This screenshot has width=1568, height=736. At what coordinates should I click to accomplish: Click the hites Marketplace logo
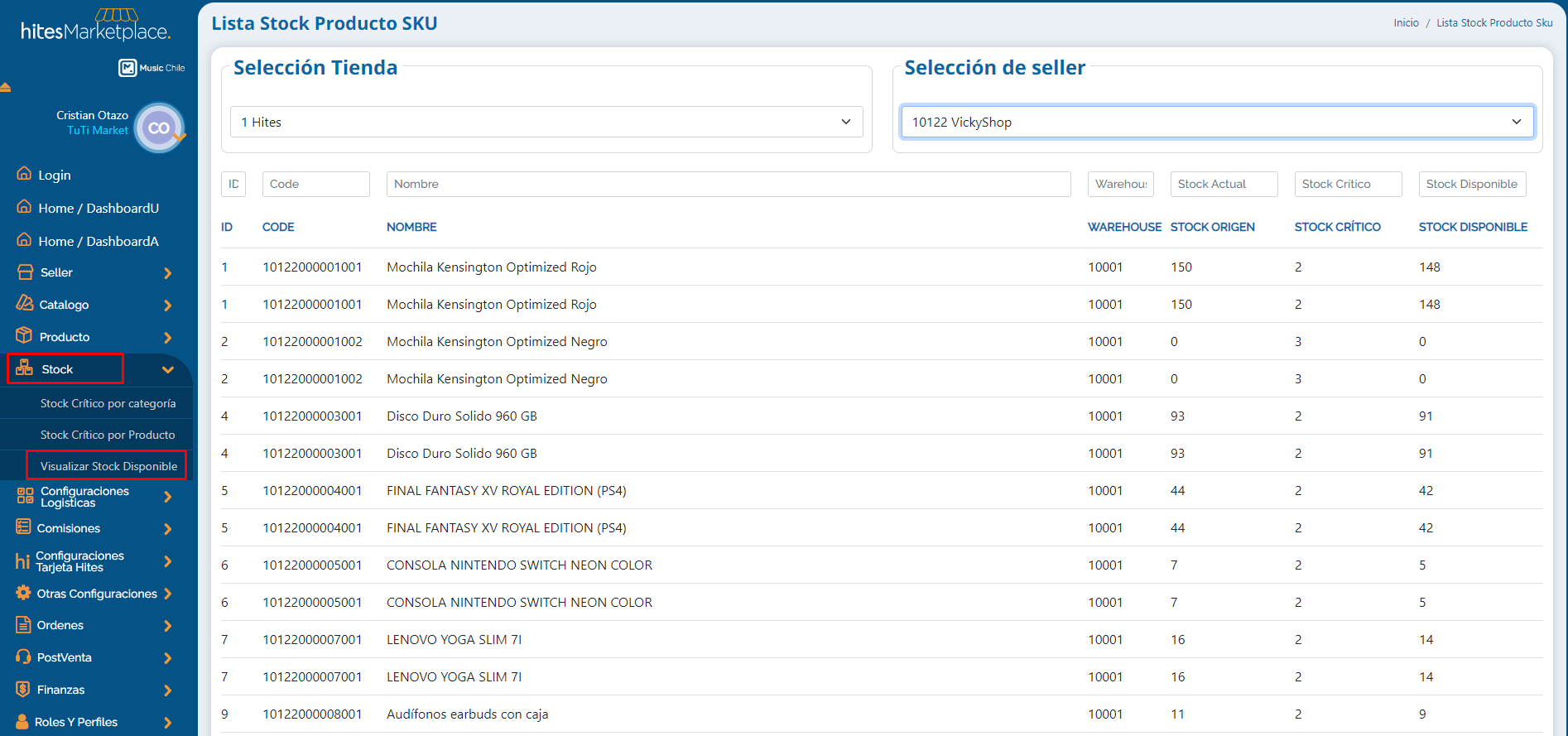click(x=96, y=26)
